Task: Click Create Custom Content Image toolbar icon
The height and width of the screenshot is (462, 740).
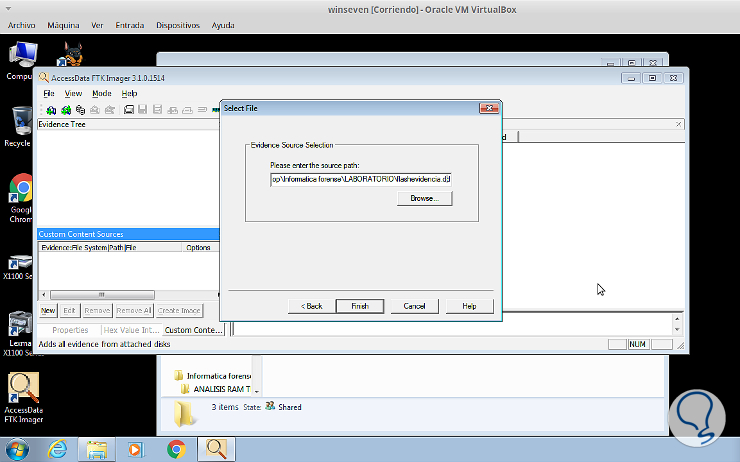Action: pos(187,110)
